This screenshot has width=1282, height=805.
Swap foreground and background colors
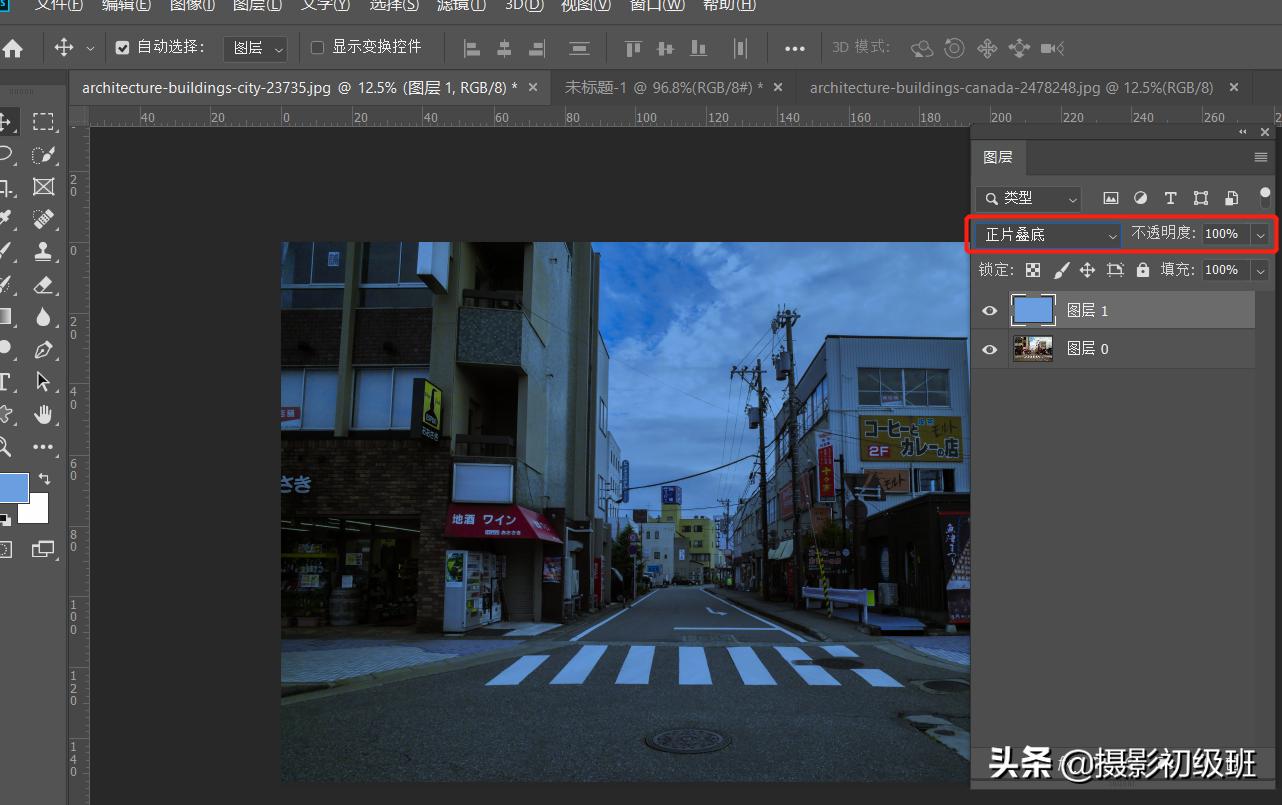44,479
